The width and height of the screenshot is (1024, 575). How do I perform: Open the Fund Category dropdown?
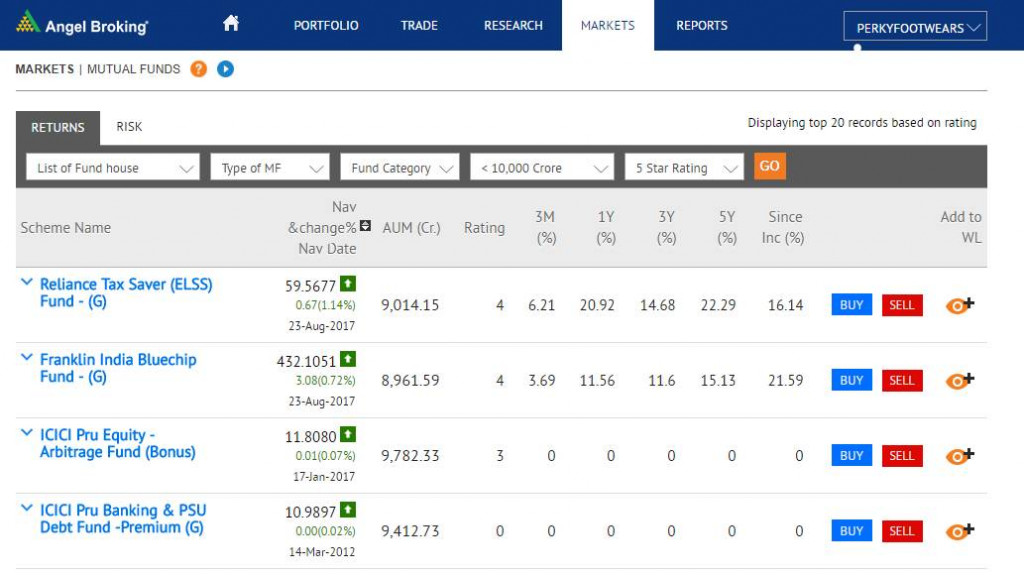click(399, 168)
